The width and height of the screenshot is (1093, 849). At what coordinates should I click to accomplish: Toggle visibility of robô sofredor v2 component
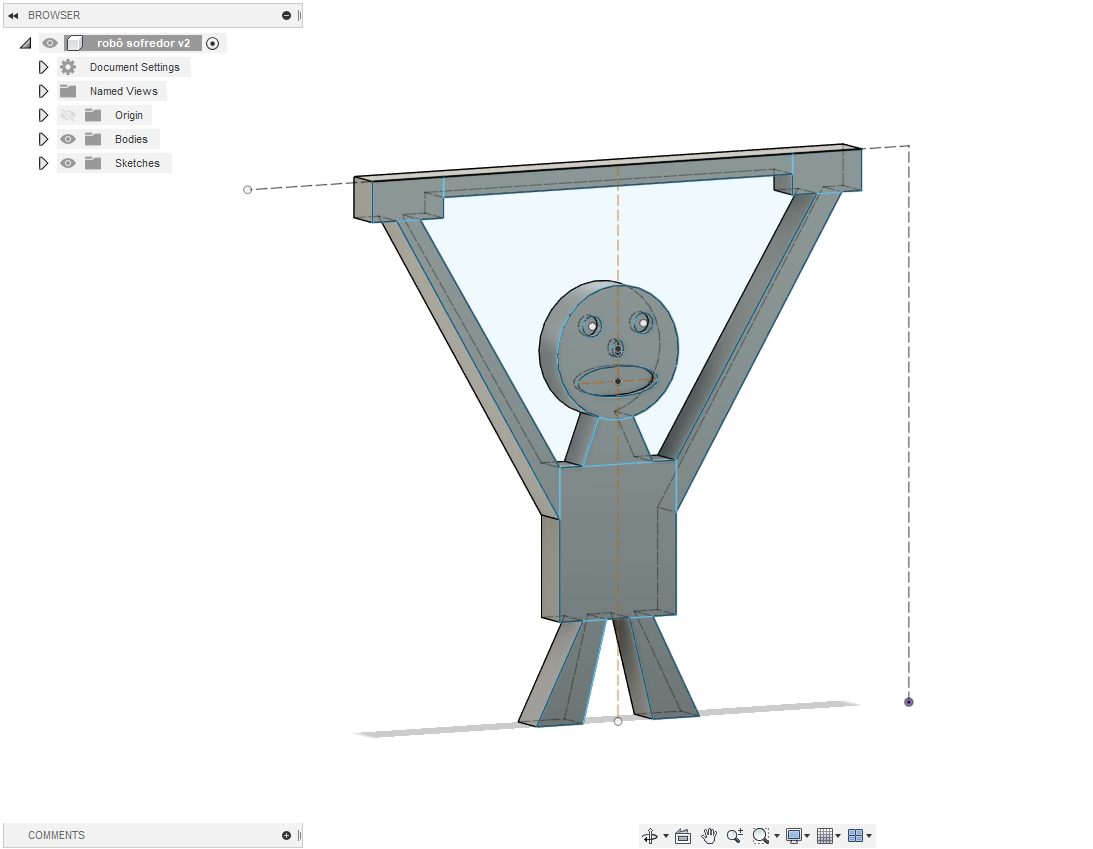(49, 43)
